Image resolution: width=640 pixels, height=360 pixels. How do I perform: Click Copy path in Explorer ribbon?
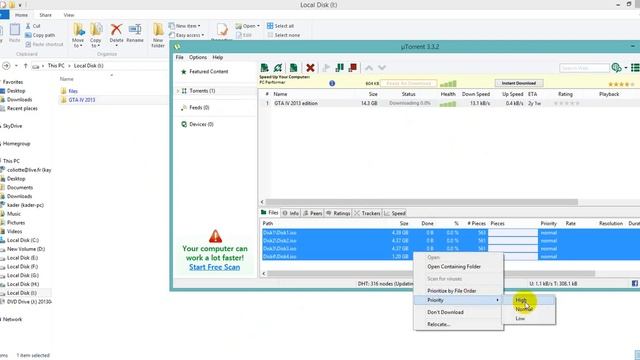40,35
